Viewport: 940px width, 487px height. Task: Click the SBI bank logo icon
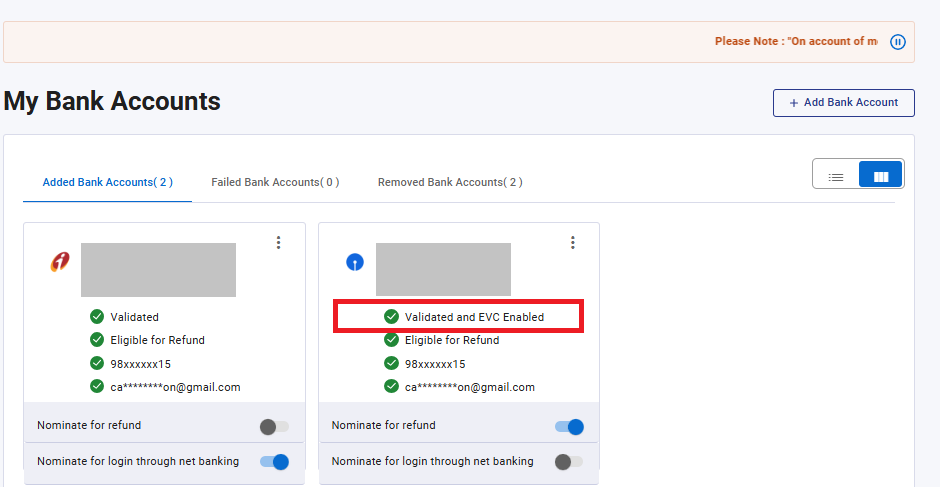click(x=354, y=262)
